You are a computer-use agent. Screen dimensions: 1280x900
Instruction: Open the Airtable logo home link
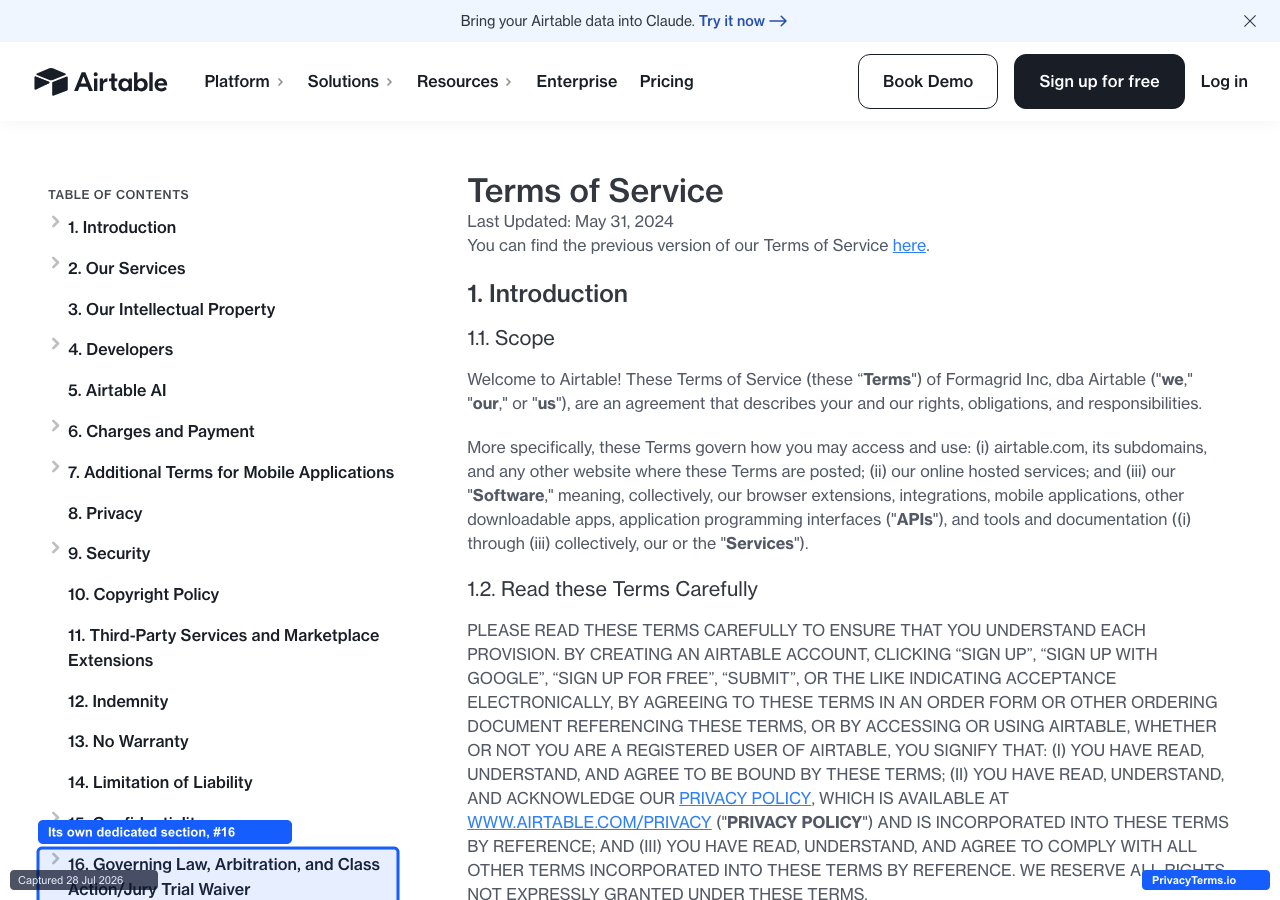(x=100, y=81)
